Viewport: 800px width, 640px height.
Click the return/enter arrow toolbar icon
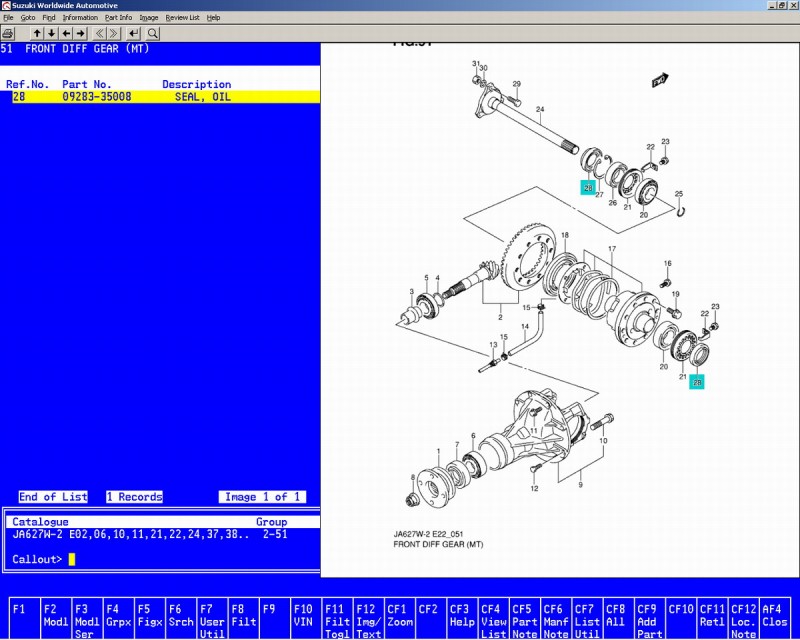tap(134, 34)
